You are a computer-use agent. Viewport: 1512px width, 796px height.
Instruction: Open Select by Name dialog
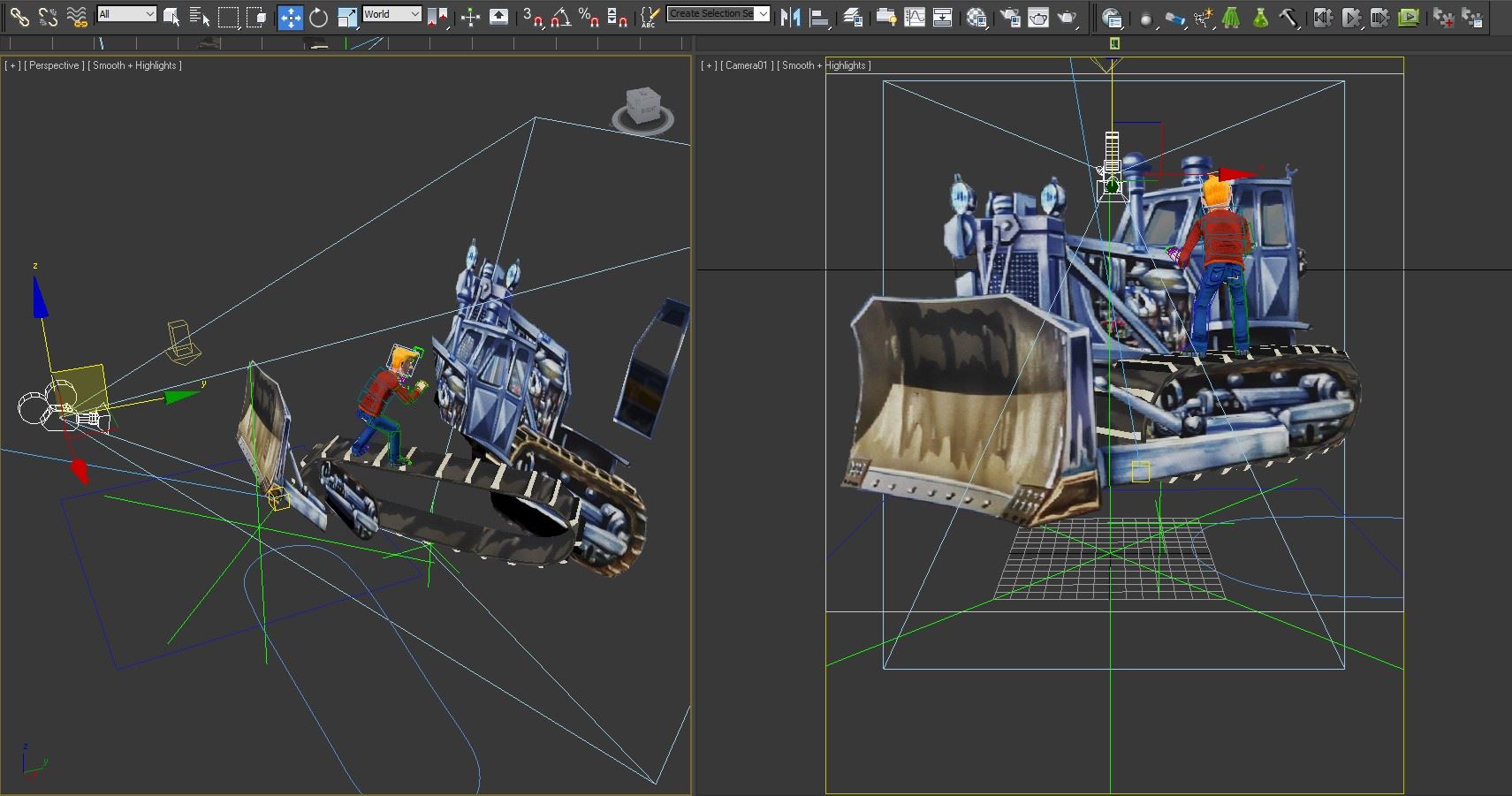pyautogui.click(x=200, y=17)
